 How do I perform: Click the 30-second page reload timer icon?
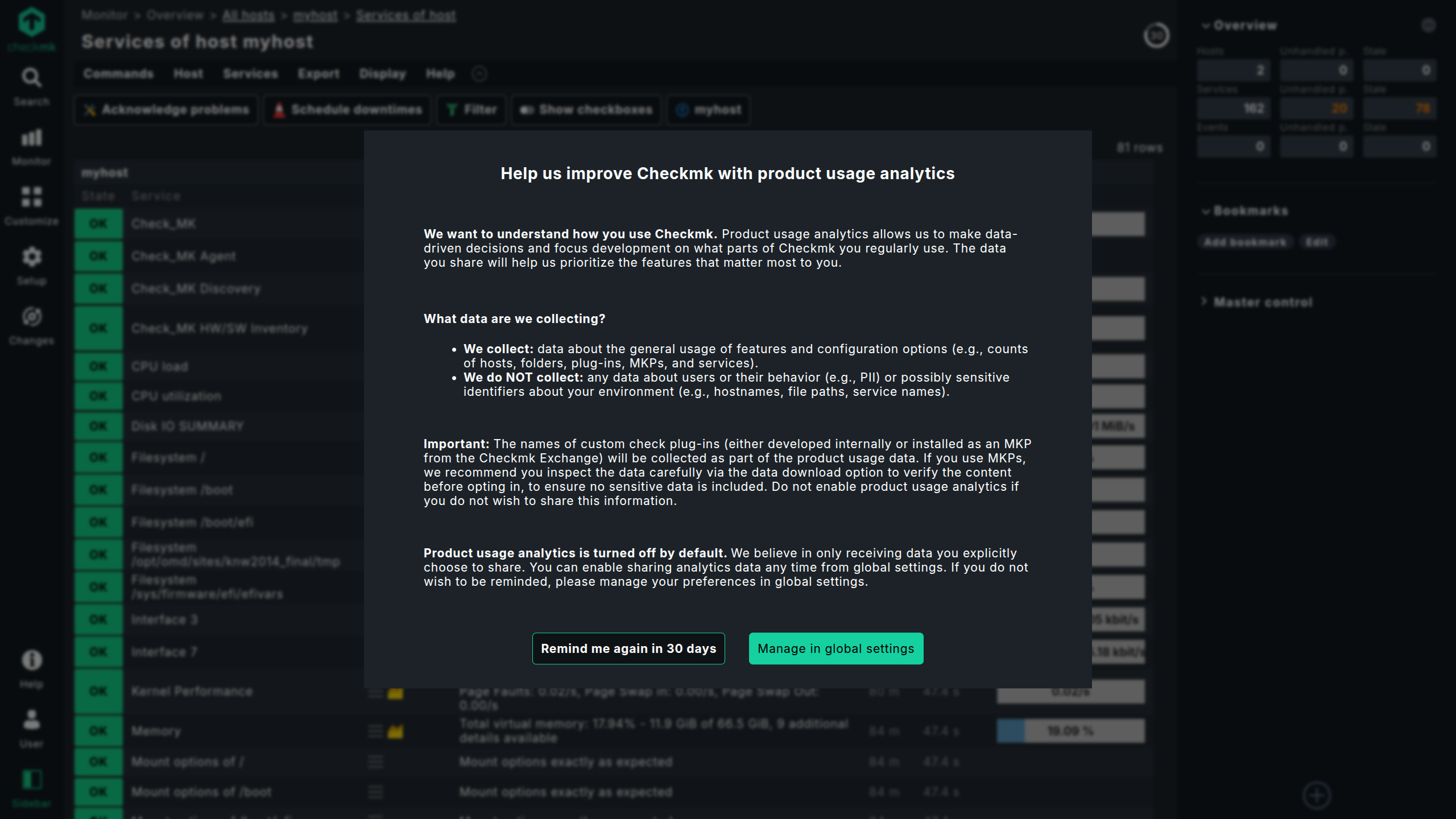click(x=1157, y=35)
